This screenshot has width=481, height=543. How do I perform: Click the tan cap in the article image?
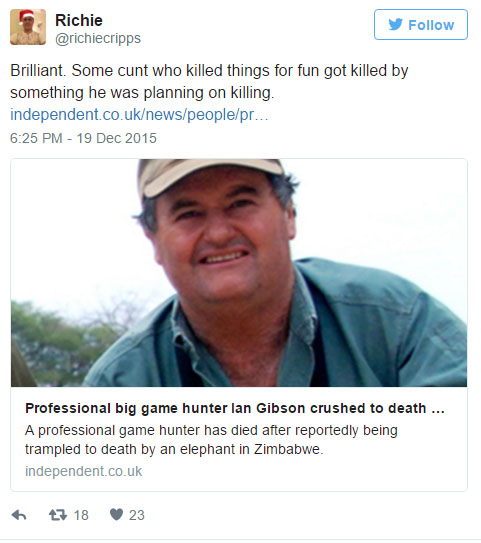pos(208,175)
